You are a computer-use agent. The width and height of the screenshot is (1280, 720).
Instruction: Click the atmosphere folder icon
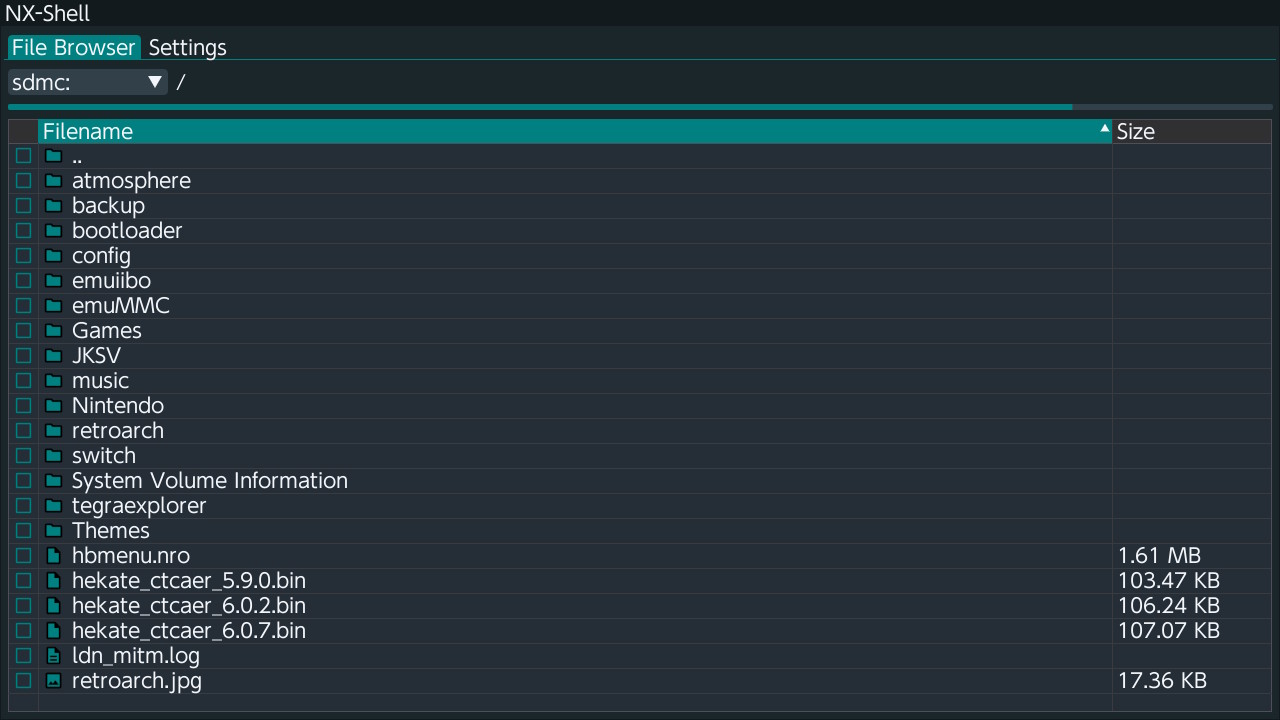pyautogui.click(x=54, y=181)
